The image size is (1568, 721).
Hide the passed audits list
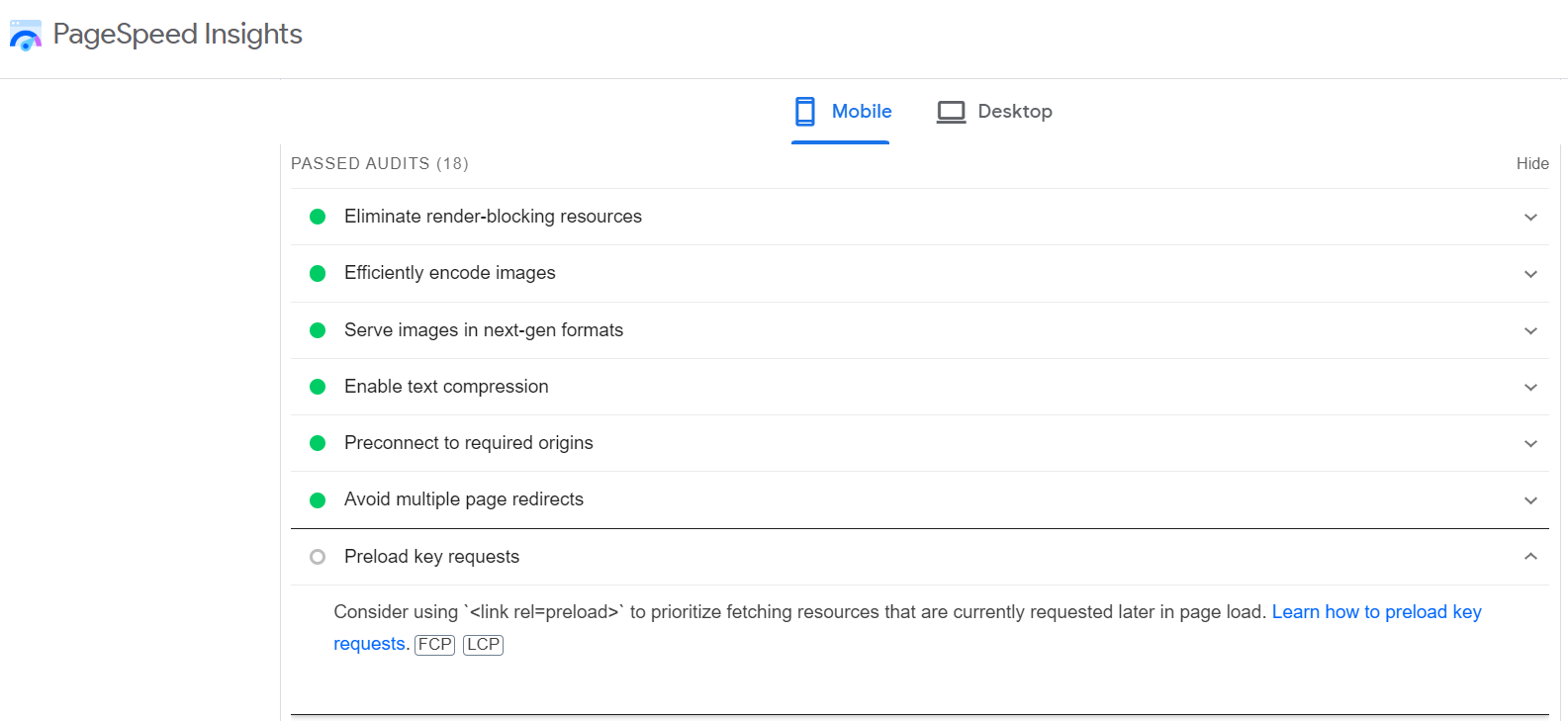click(x=1532, y=164)
